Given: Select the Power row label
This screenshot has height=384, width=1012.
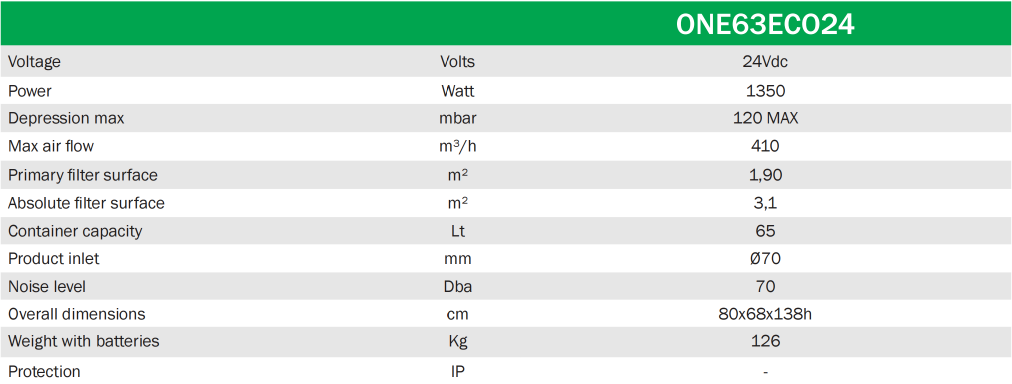Looking at the screenshot, I should (x=30, y=91).
